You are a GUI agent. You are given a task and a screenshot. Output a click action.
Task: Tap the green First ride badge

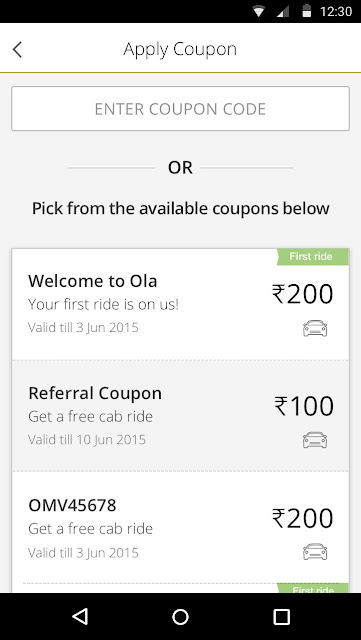tap(312, 257)
